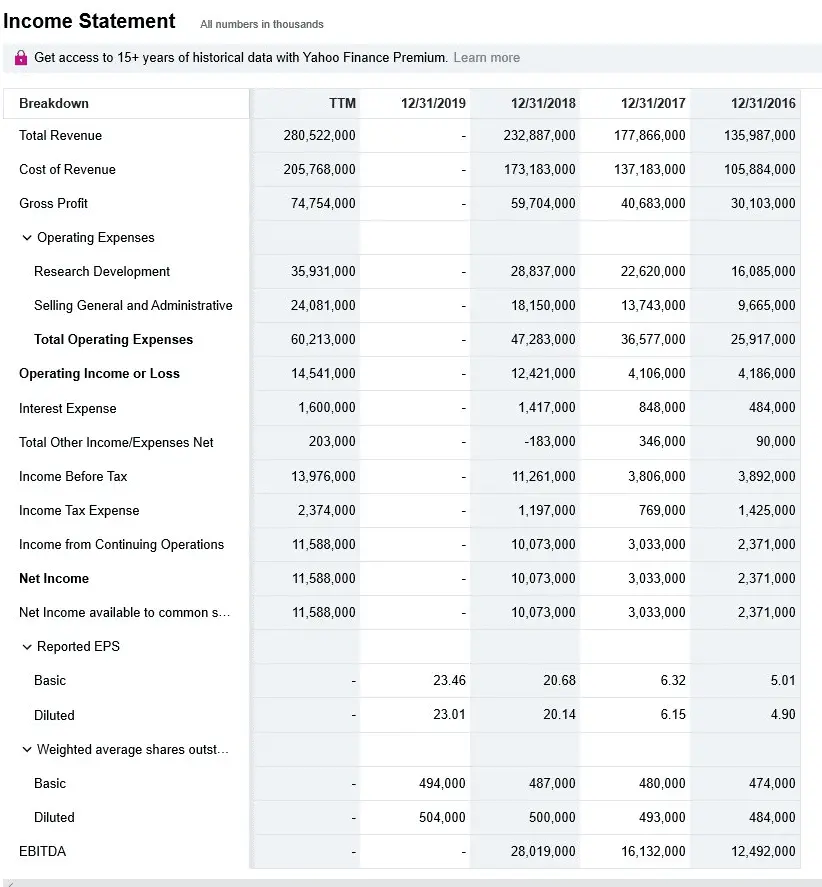The image size is (822, 887).
Task: Open the Learn more link
Action: tap(486, 58)
